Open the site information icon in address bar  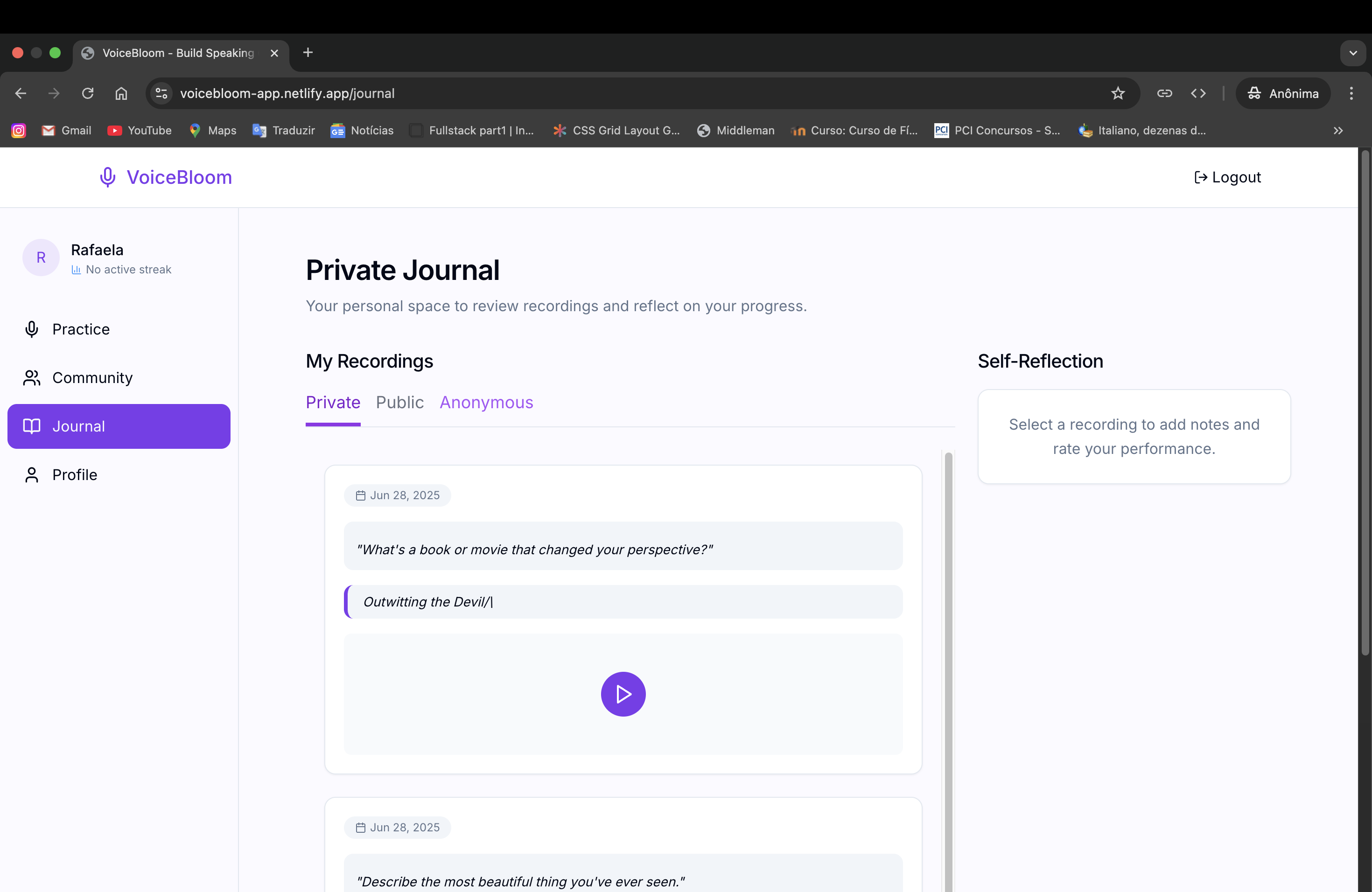[x=161, y=93]
